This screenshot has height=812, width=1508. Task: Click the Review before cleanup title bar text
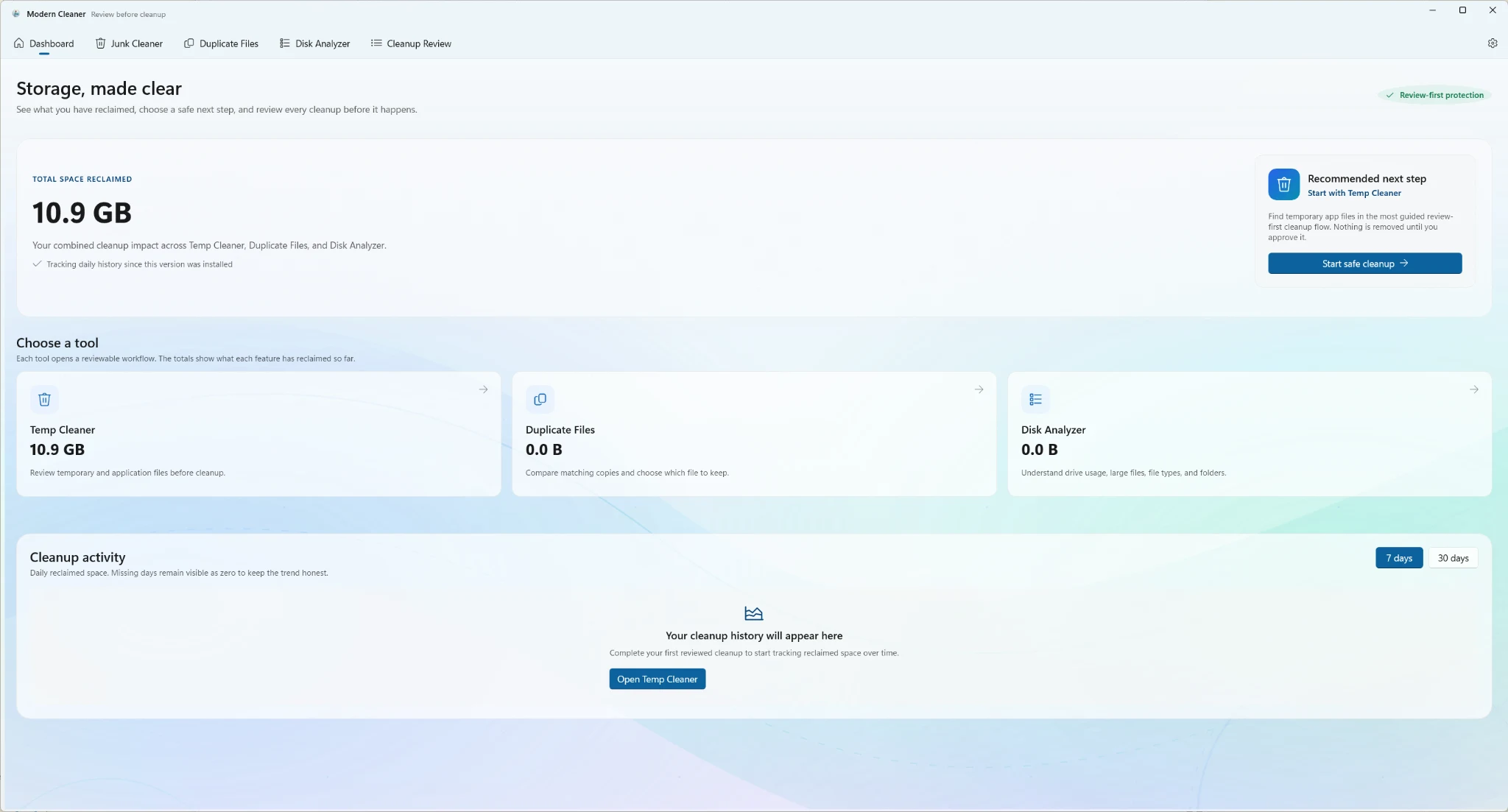(x=128, y=14)
